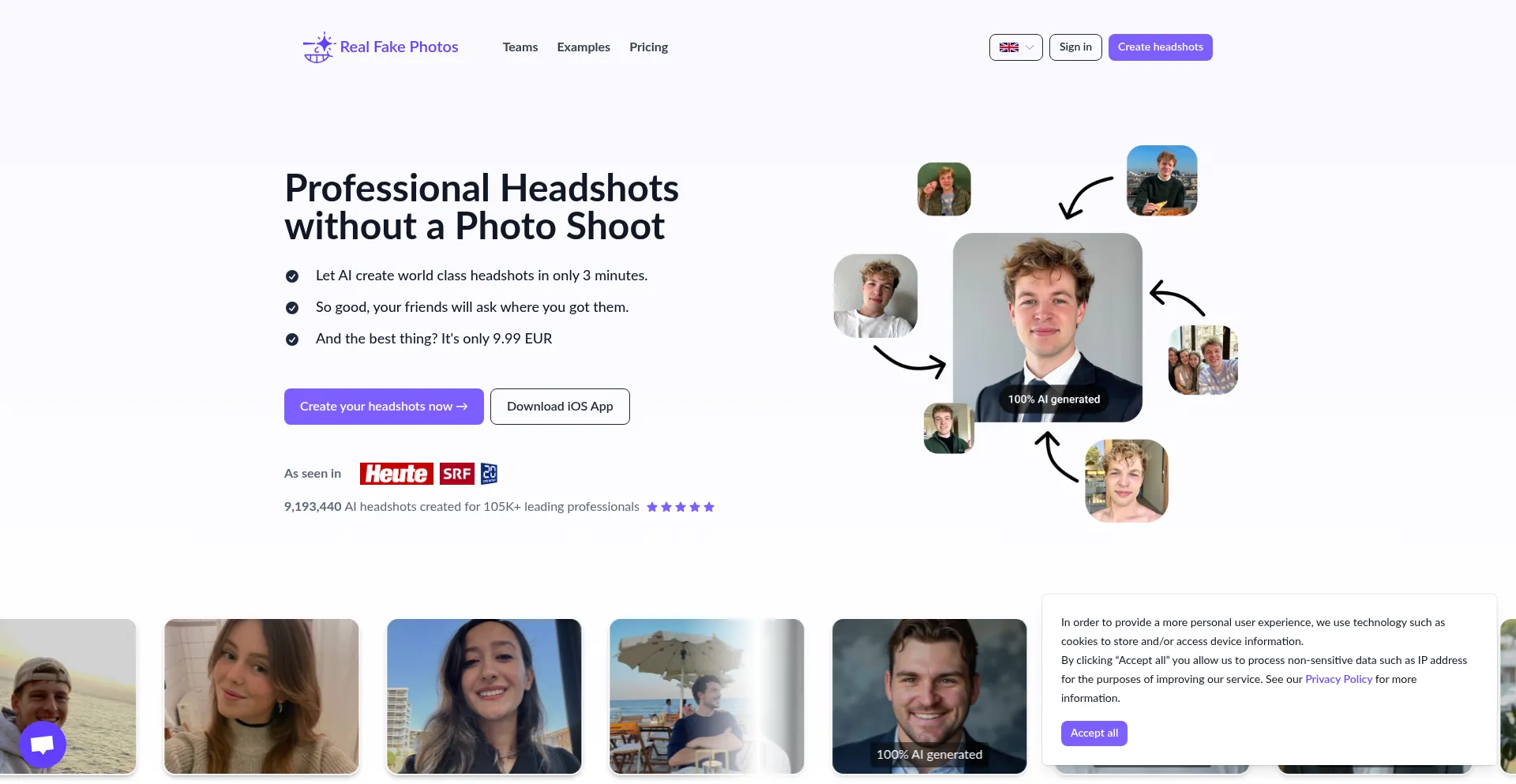
Task: Click Create your headshots now button
Action: click(384, 407)
